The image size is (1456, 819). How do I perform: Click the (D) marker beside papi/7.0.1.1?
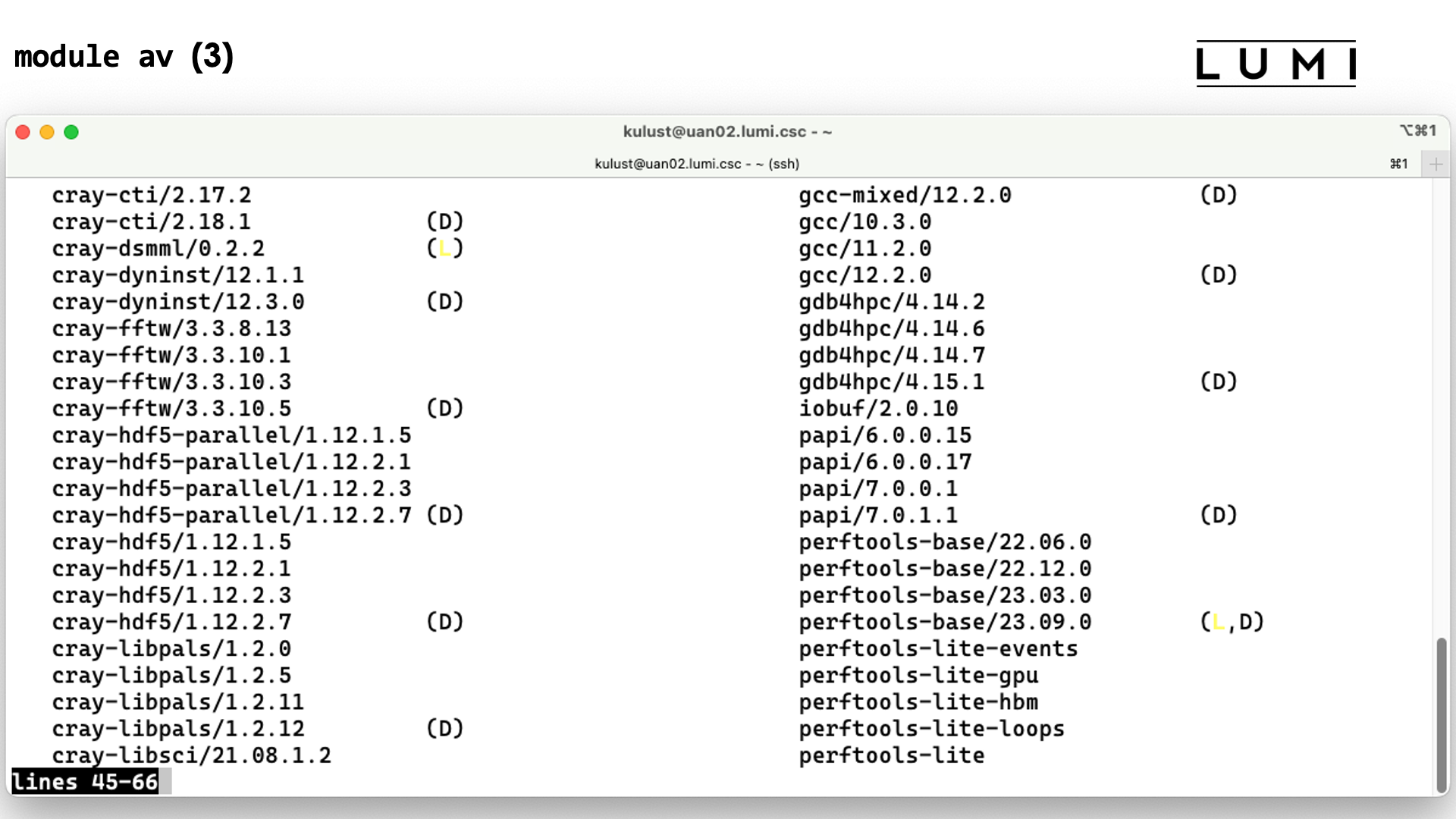1219,516
